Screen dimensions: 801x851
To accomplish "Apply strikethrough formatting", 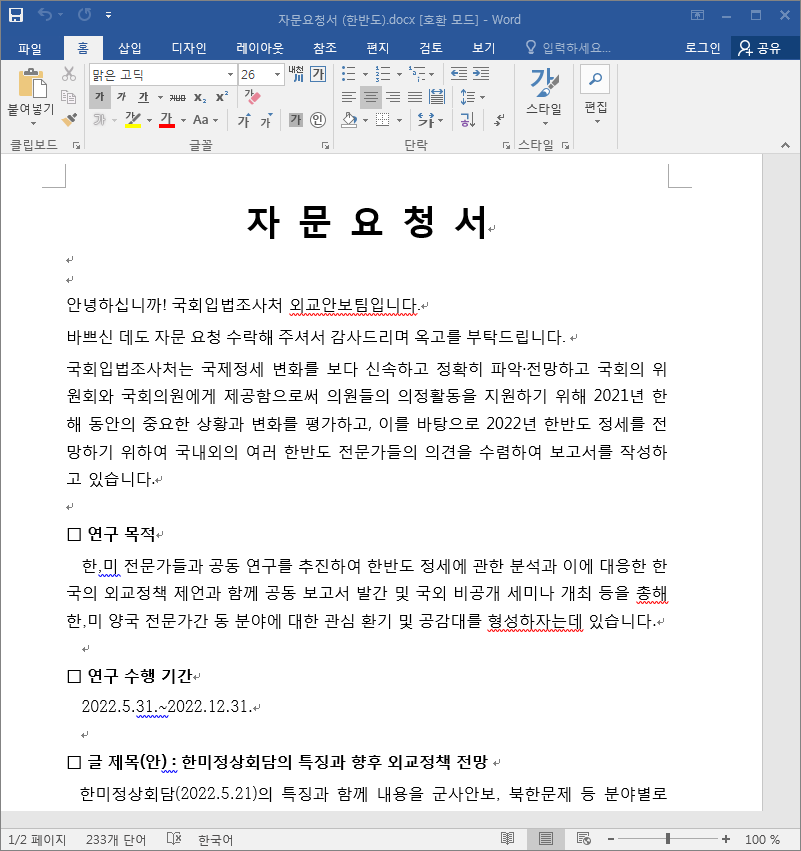I will click(x=177, y=98).
